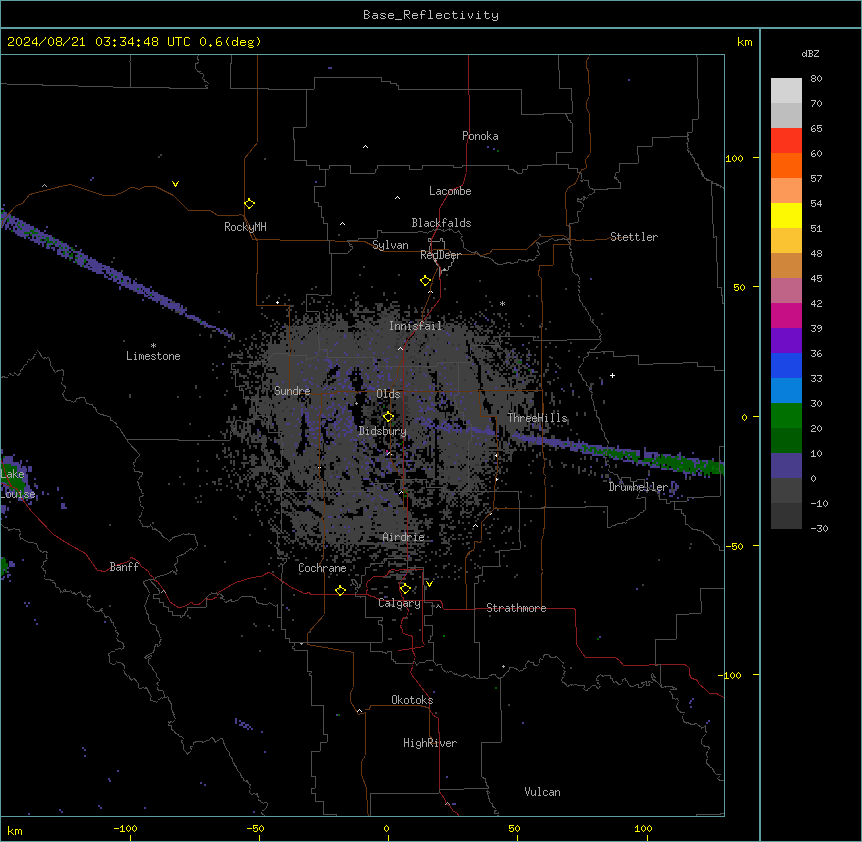Select the pink 45-42 dBZ legend swatch
Image resolution: width=862 pixels, height=842 pixels.
click(x=786, y=291)
